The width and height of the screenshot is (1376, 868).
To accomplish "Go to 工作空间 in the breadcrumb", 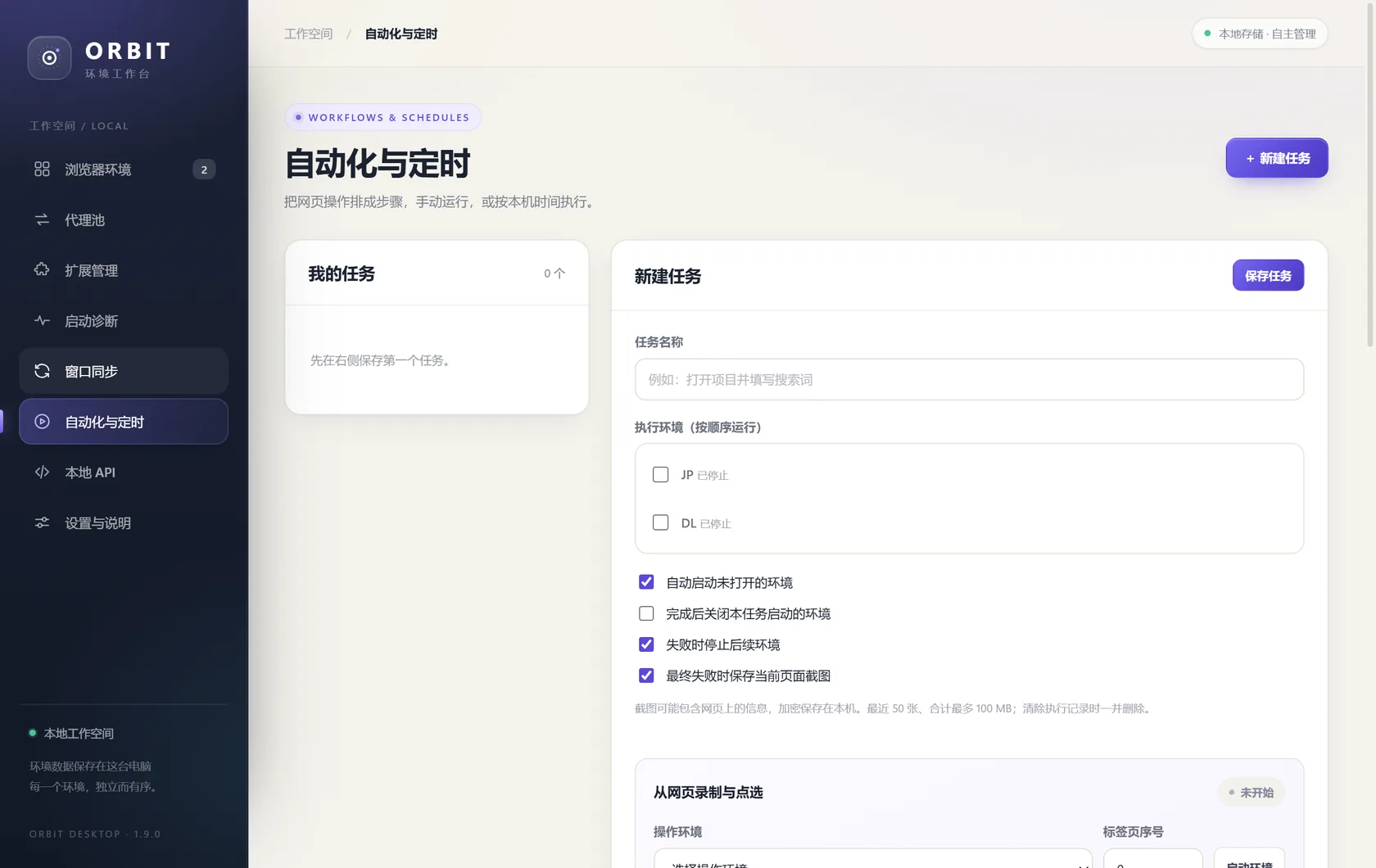I will (308, 34).
